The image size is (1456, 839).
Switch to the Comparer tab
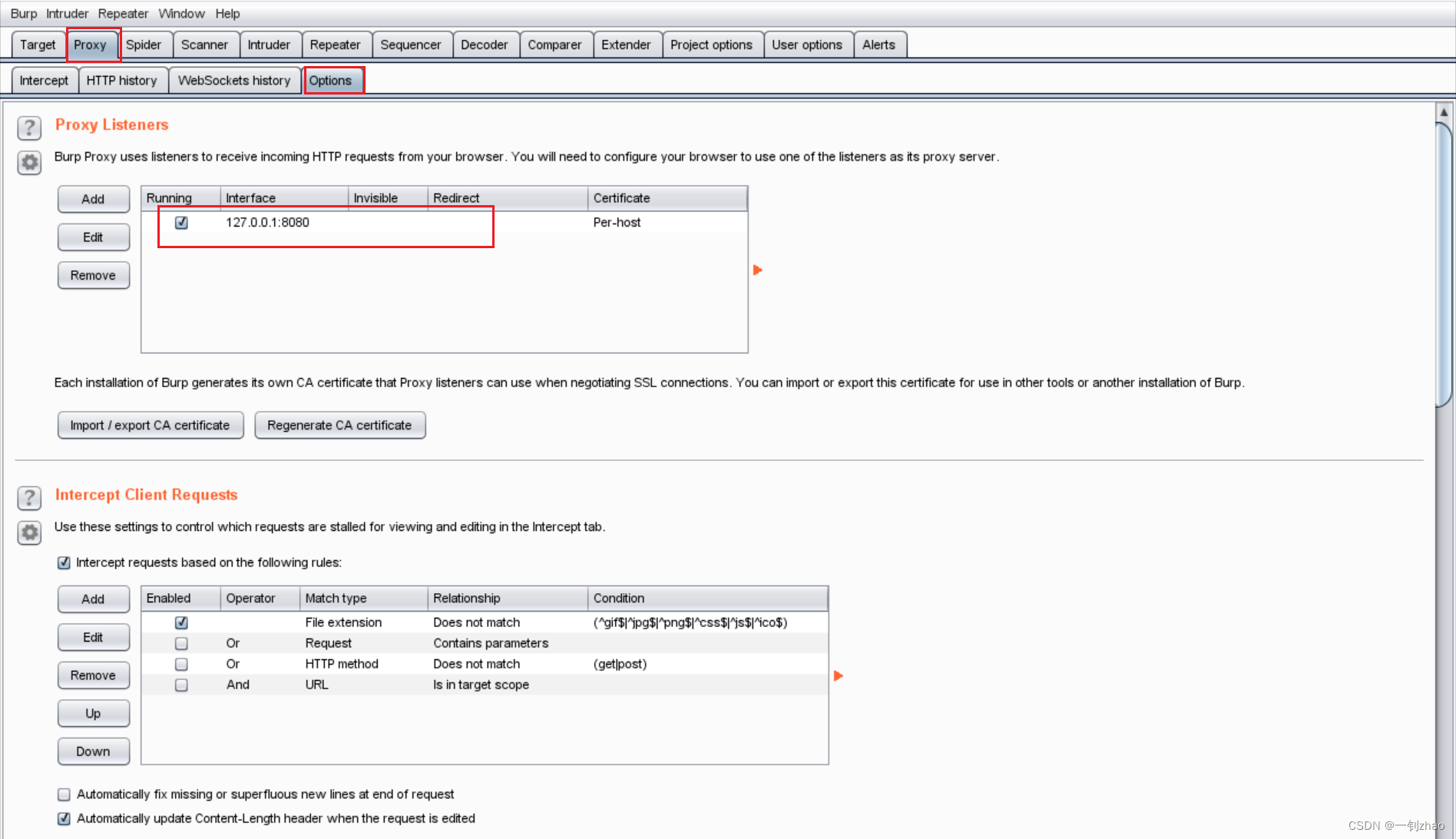tap(554, 45)
